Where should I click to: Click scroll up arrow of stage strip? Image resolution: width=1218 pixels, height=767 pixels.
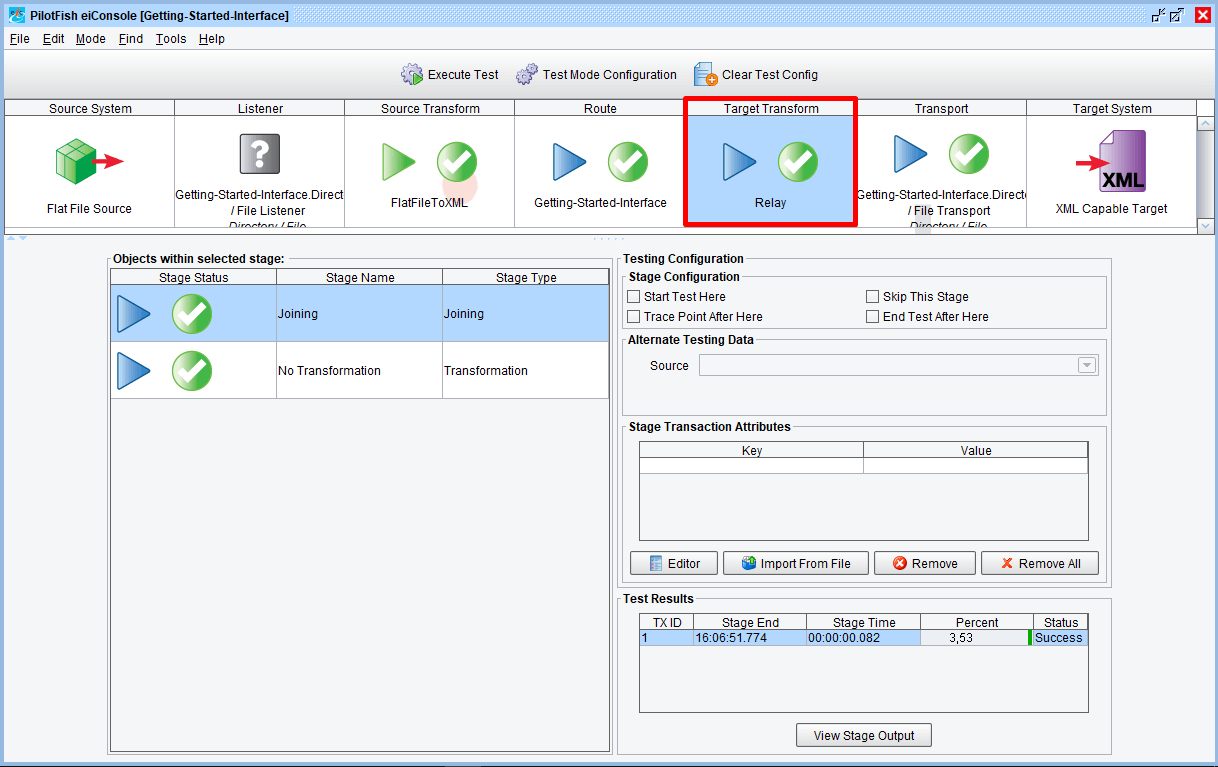pos(1205,124)
